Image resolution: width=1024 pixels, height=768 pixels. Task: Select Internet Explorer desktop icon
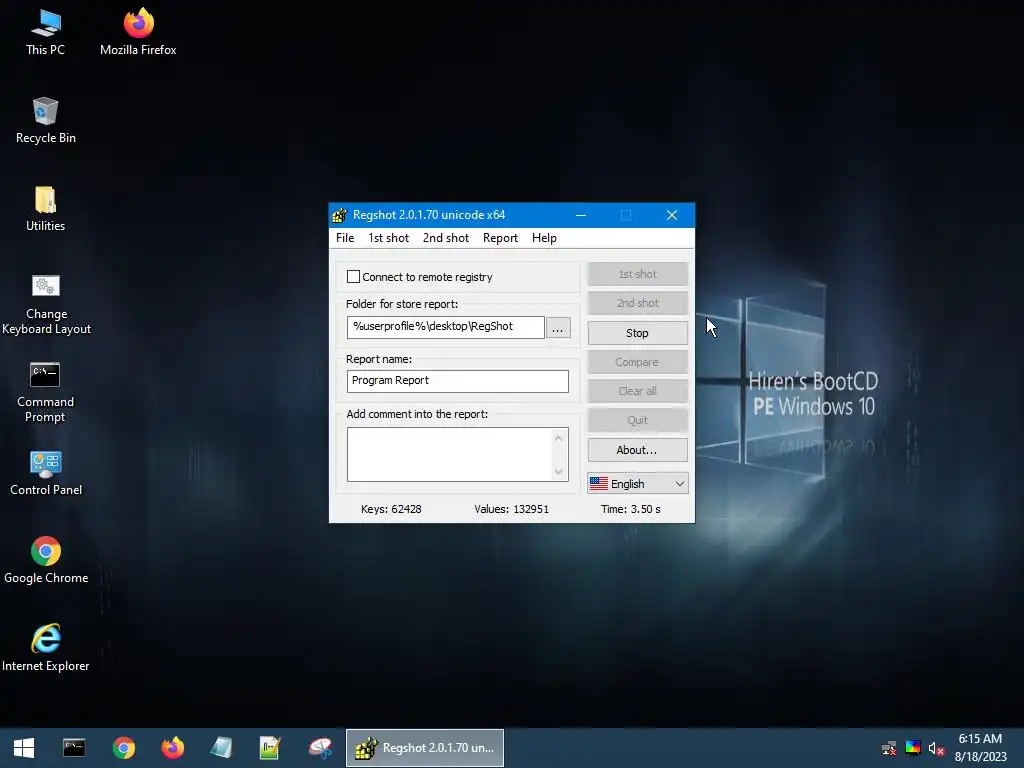pos(46,648)
